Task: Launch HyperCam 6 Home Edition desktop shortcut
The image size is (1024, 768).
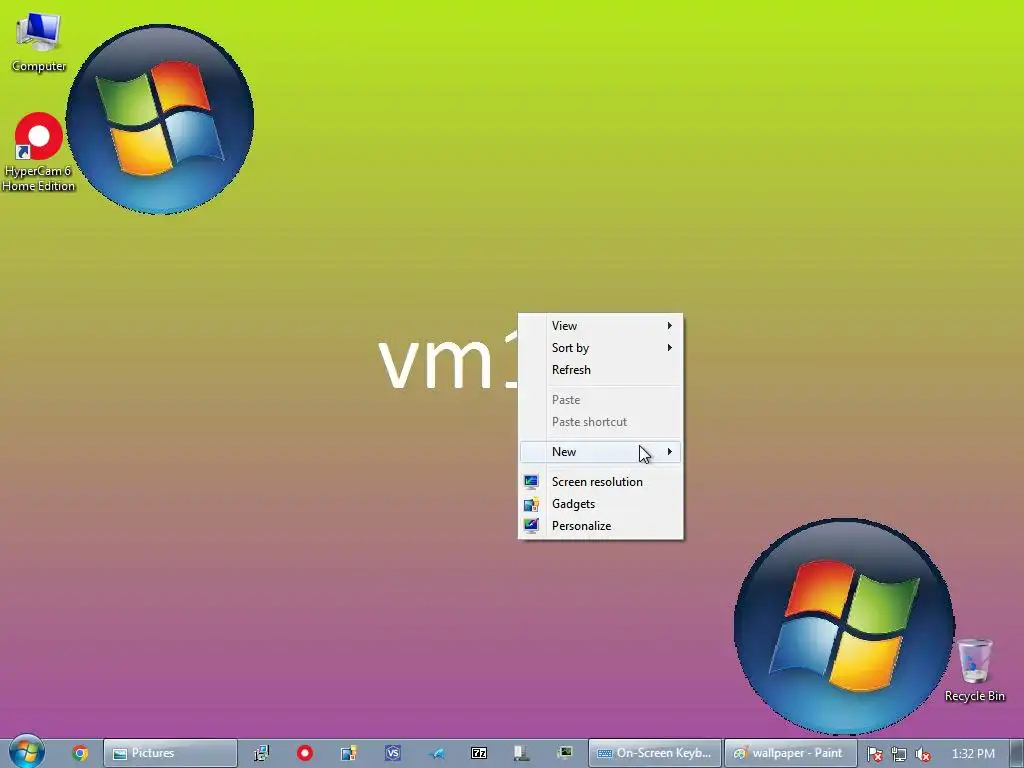Action: coord(39,152)
